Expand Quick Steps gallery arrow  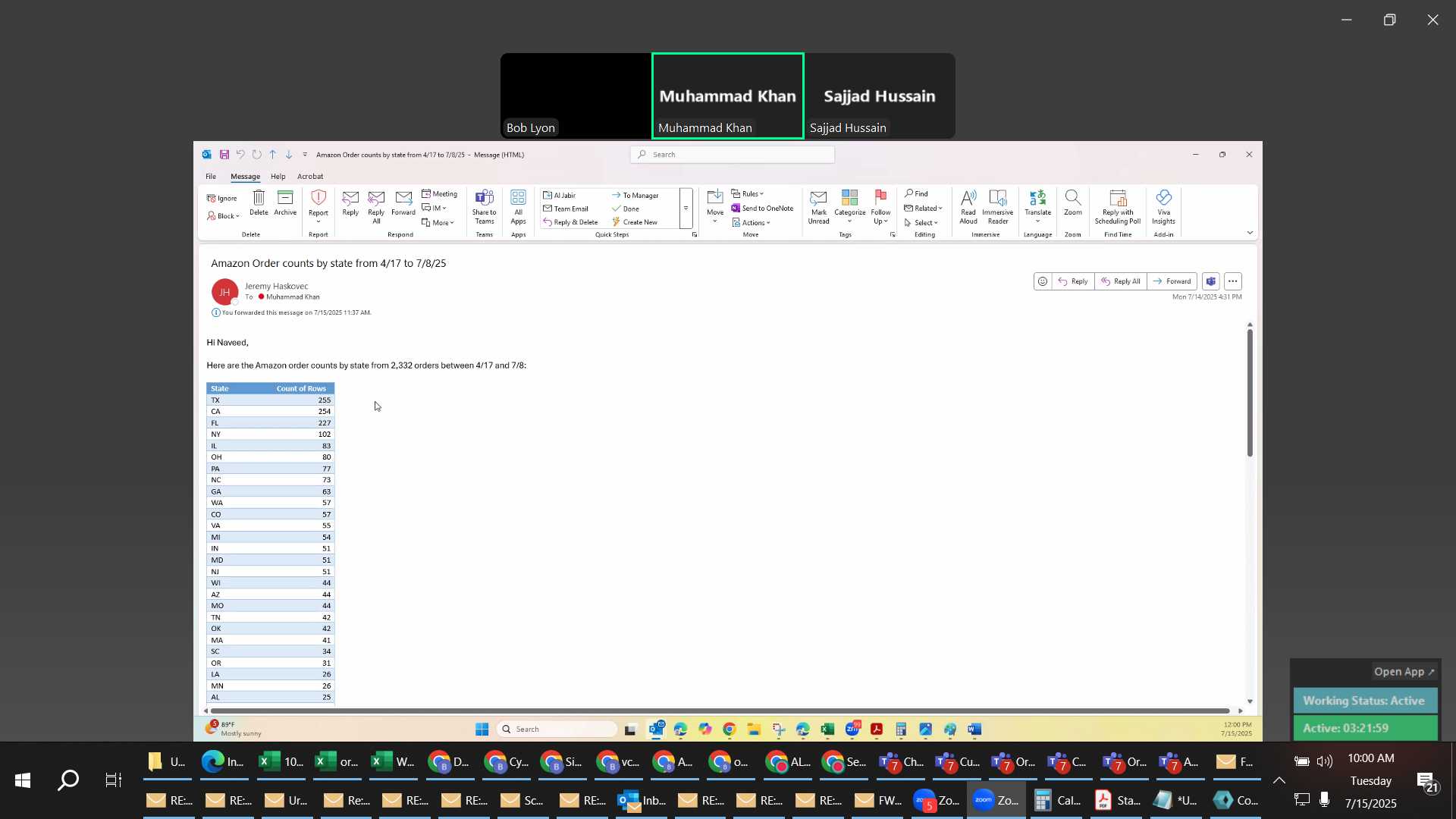686,209
